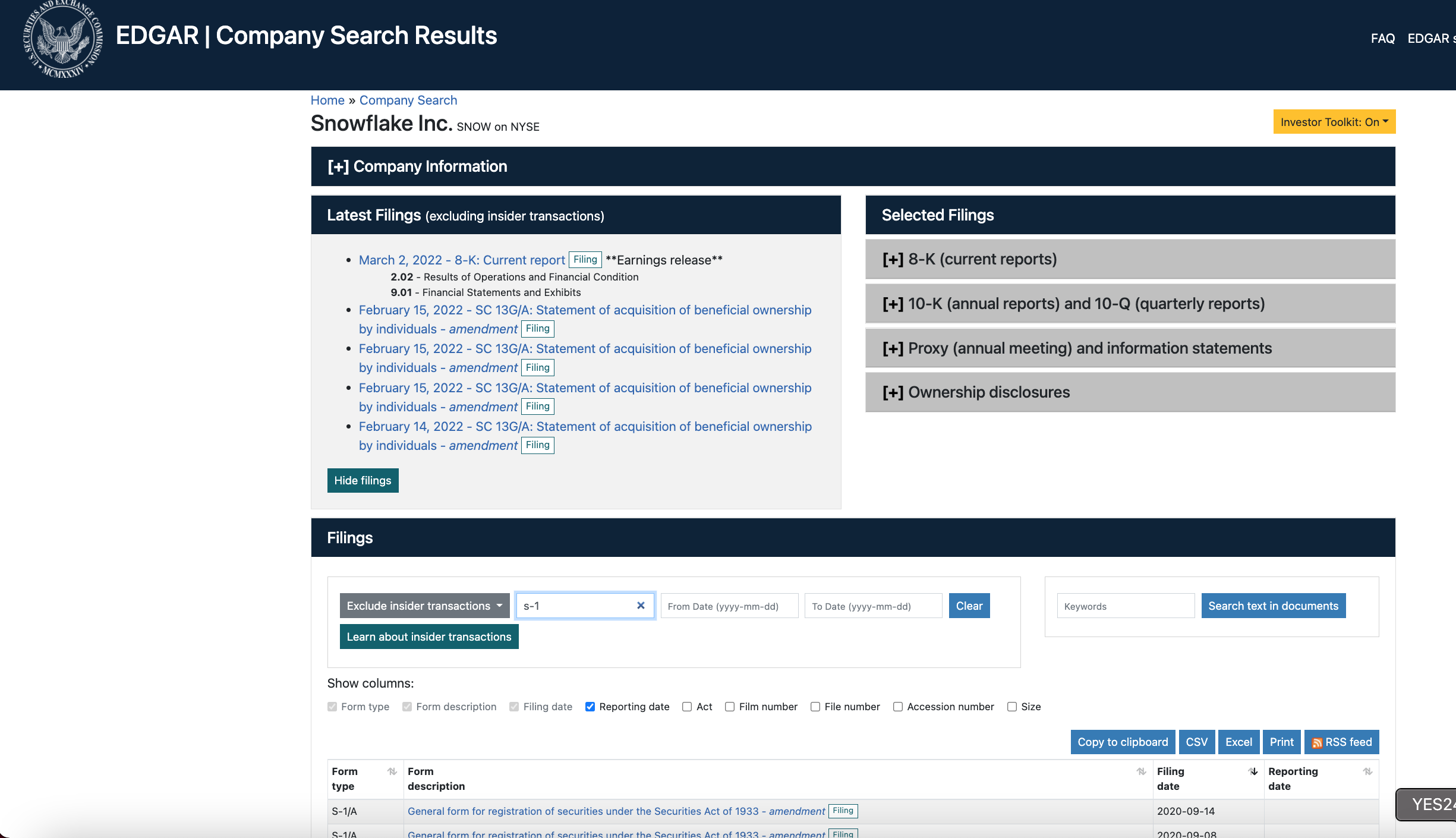Open March 2, 2022 8-K Current report
The width and height of the screenshot is (1456, 838).
pos(462,260)
